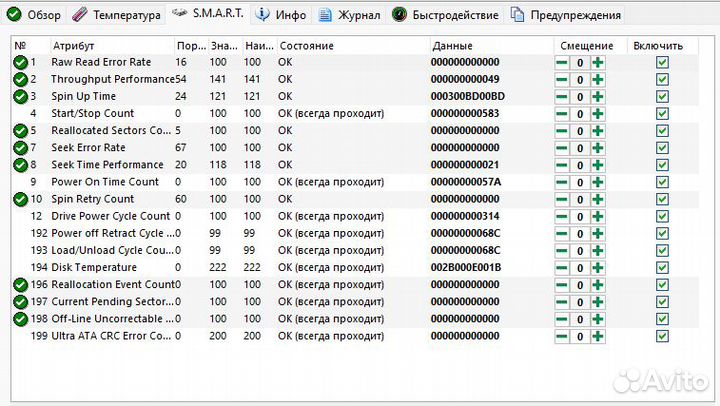This screenshot has height=406, width=720.
Task: Decrease offset for Seek Error Rate row
Action: pyautogui.click(x=562, y=148)
